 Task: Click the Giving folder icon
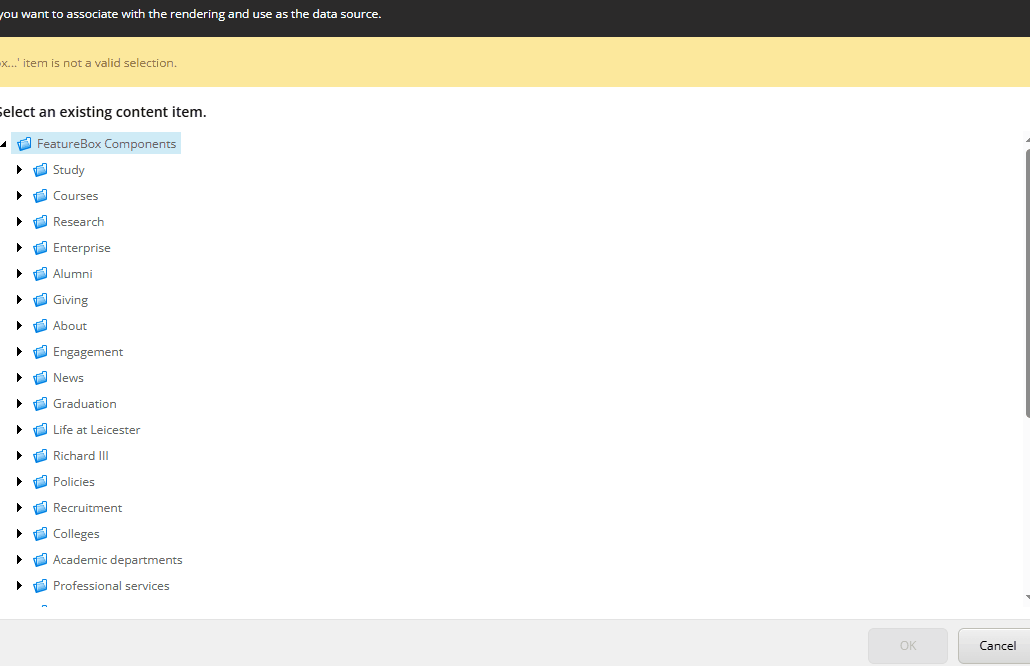tap(40, 299)
